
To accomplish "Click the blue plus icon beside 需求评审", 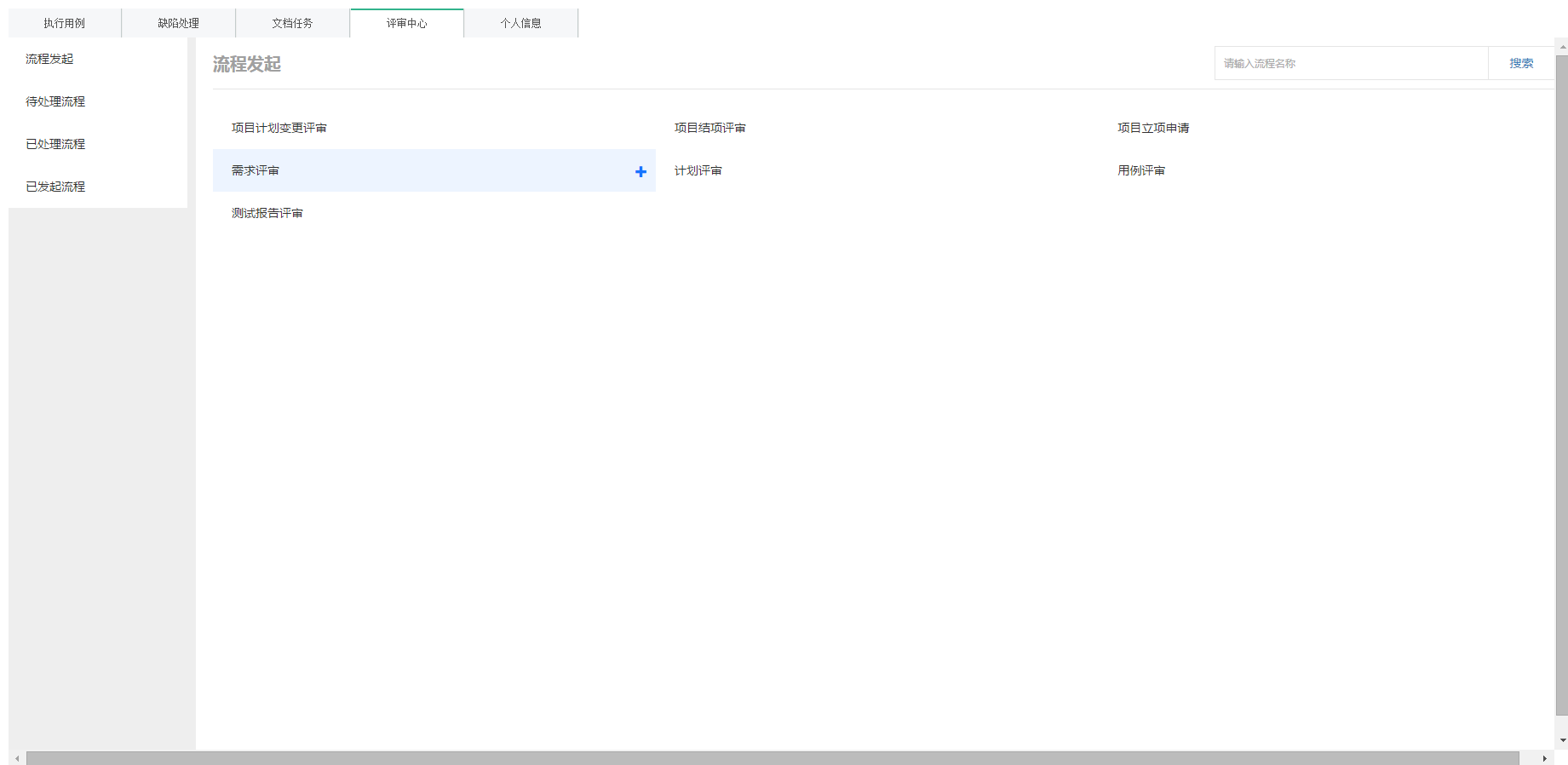I will [x=640, y=171].
